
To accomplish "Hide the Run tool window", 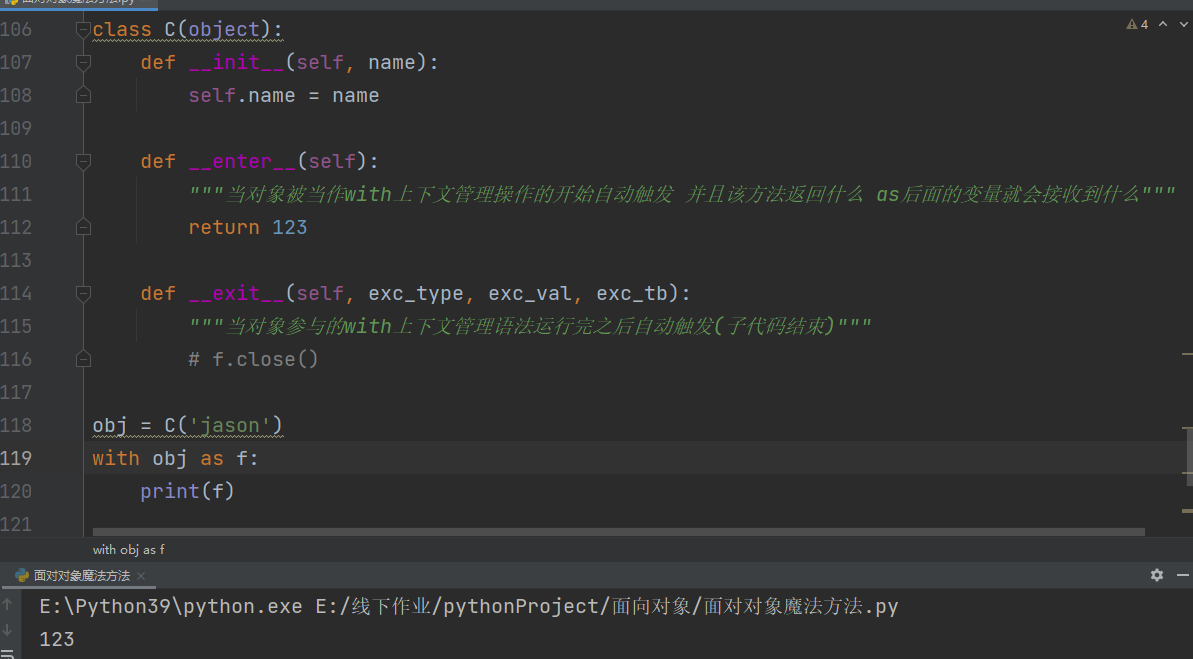I will click(1183, 575).
